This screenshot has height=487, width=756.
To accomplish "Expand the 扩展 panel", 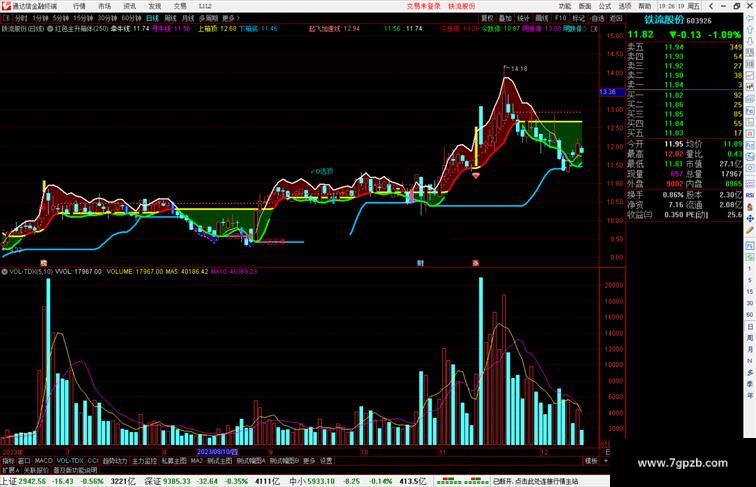I will pyautogui.click(x=10, y=470).
